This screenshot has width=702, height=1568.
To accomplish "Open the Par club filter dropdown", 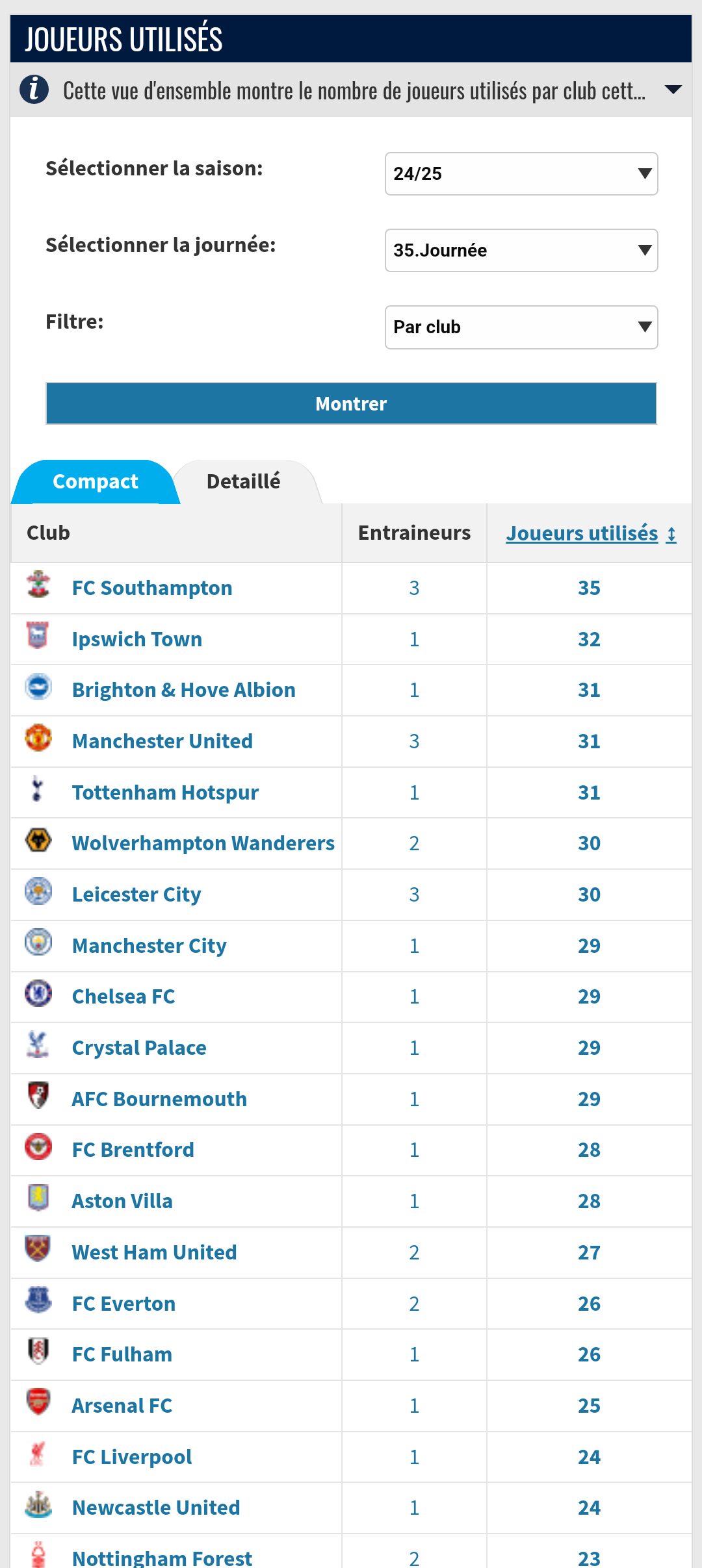I will [x=521, y=327].
